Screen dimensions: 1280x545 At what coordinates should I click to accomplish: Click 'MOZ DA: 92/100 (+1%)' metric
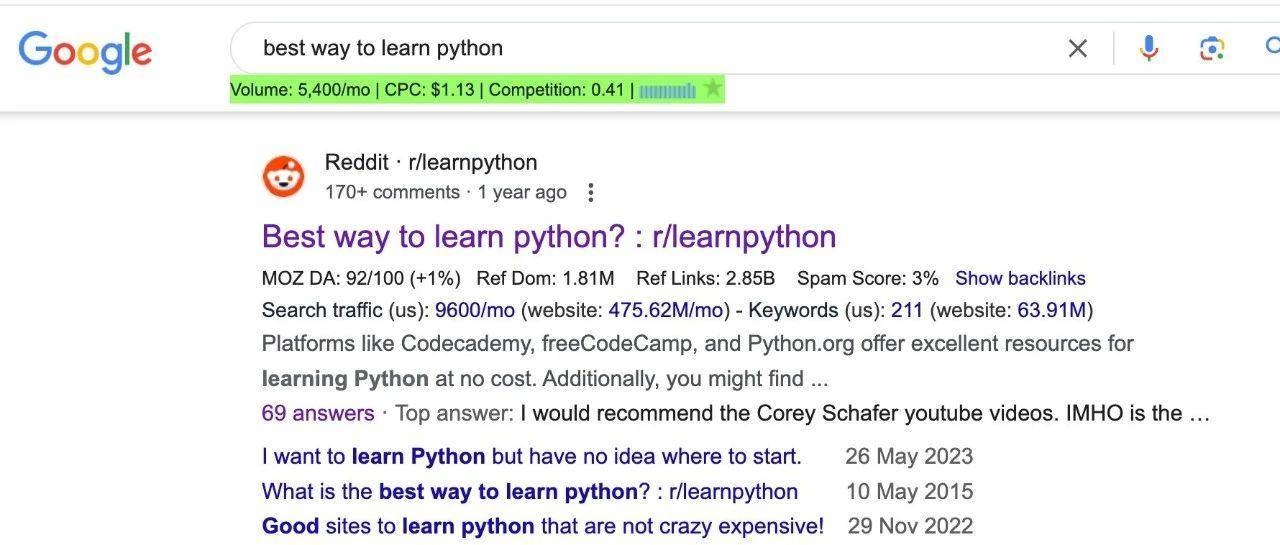[x=361, y=278]
